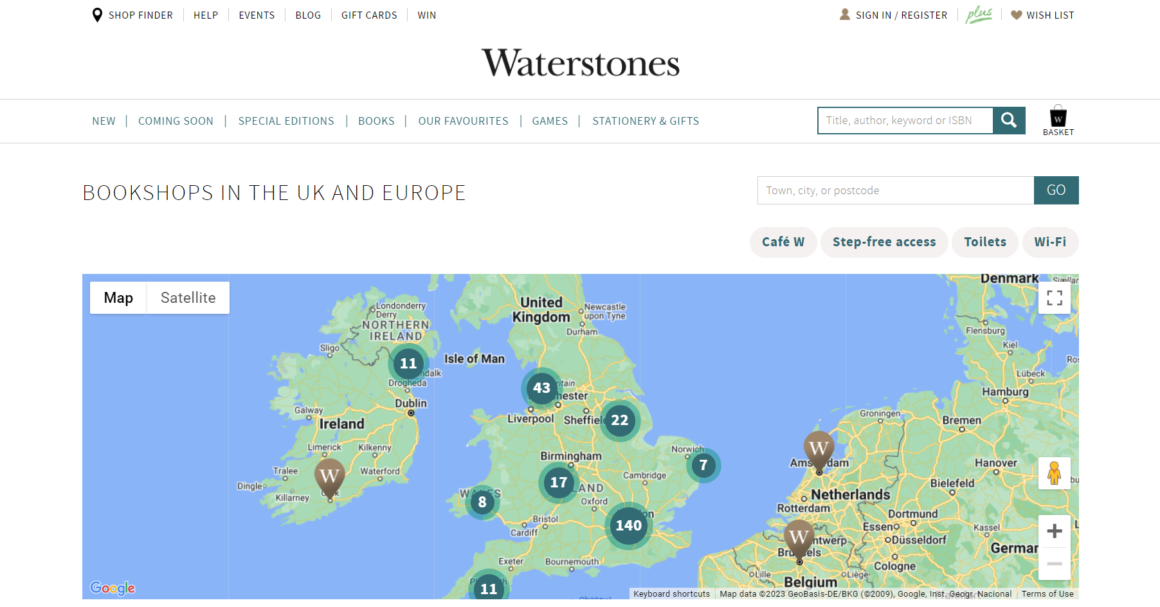Toggle the Wi-Fi filter
Screen dimensions: 1160x607
point(1050,242)
